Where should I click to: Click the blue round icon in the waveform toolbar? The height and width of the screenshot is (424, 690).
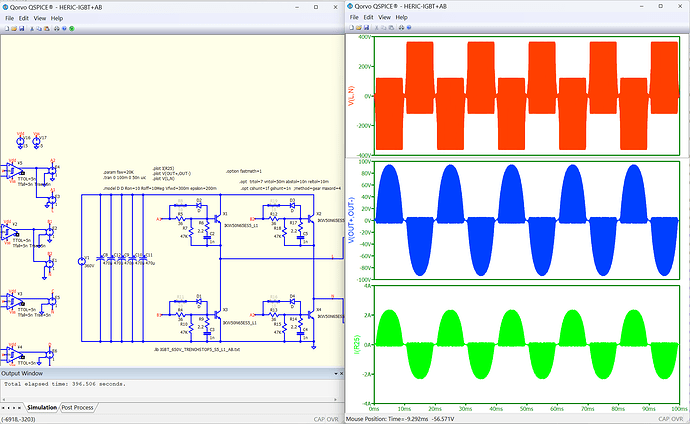pos(409,27)
